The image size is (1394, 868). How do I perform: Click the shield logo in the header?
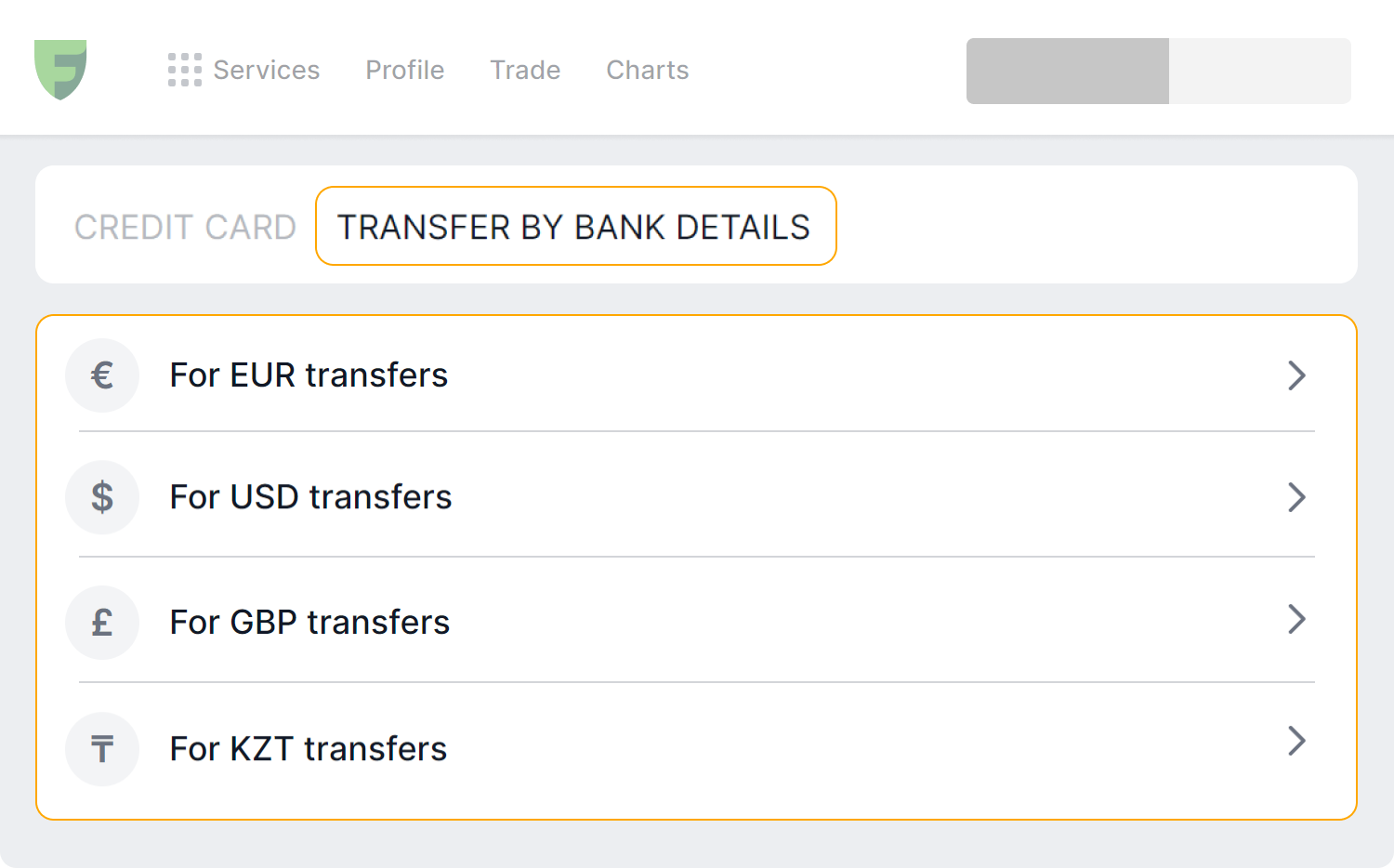61,71
